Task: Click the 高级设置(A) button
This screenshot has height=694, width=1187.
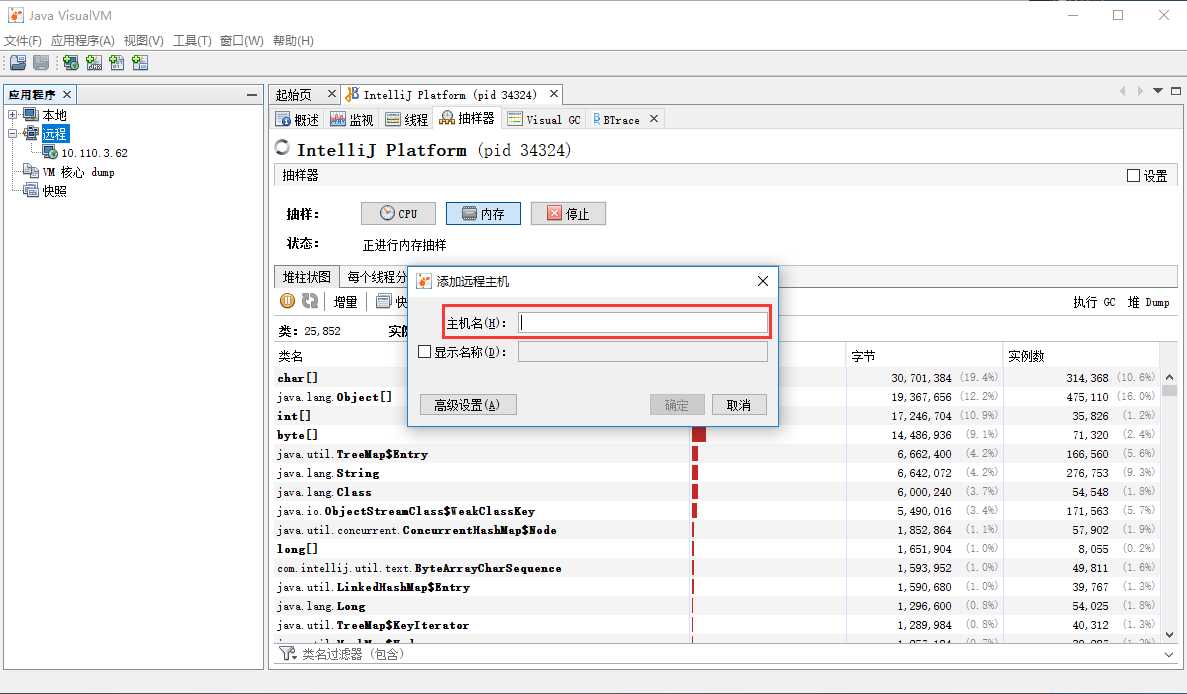Action: click(x=468, y=405)
